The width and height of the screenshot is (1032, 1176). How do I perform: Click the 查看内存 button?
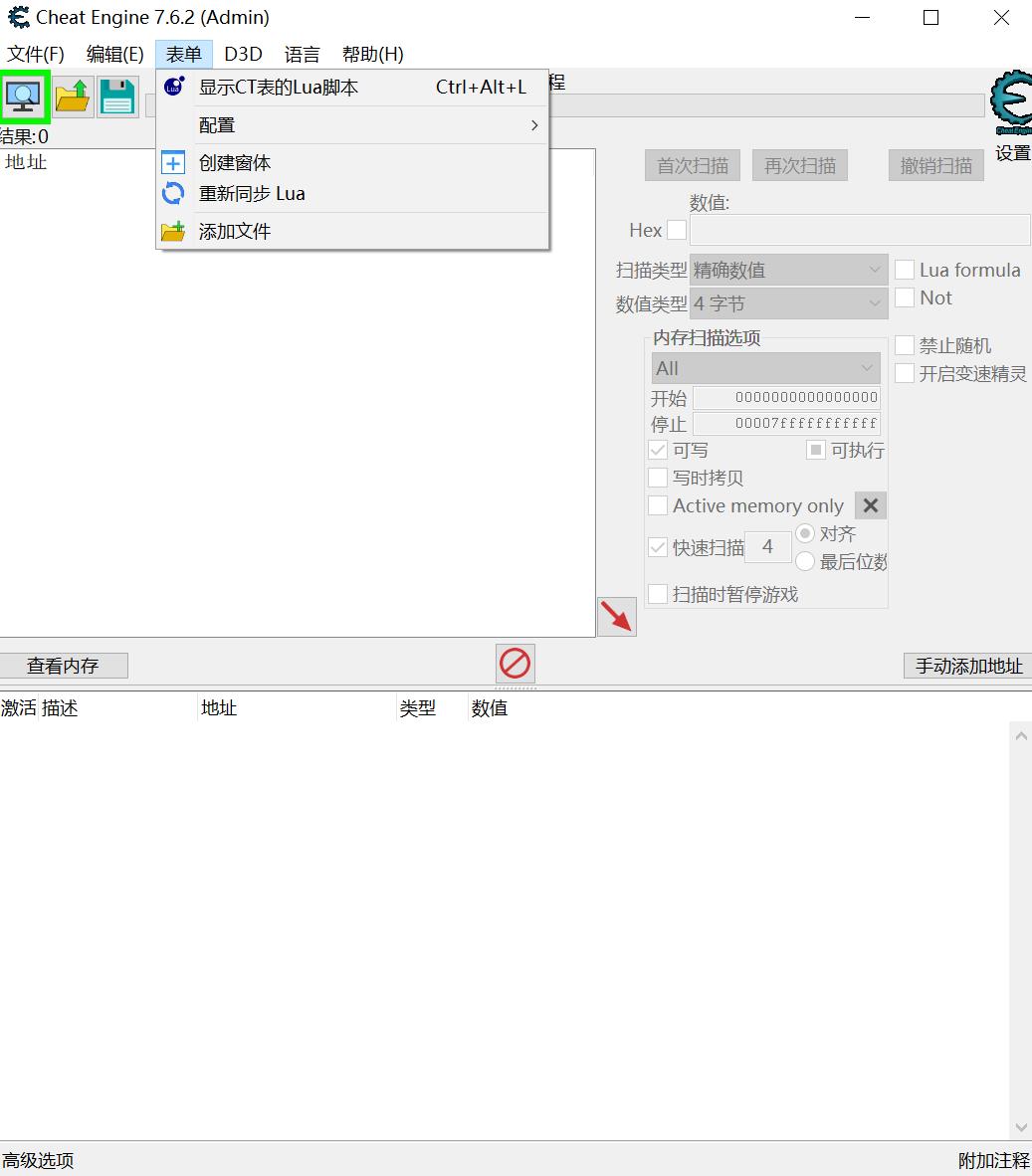click(63, 666)
